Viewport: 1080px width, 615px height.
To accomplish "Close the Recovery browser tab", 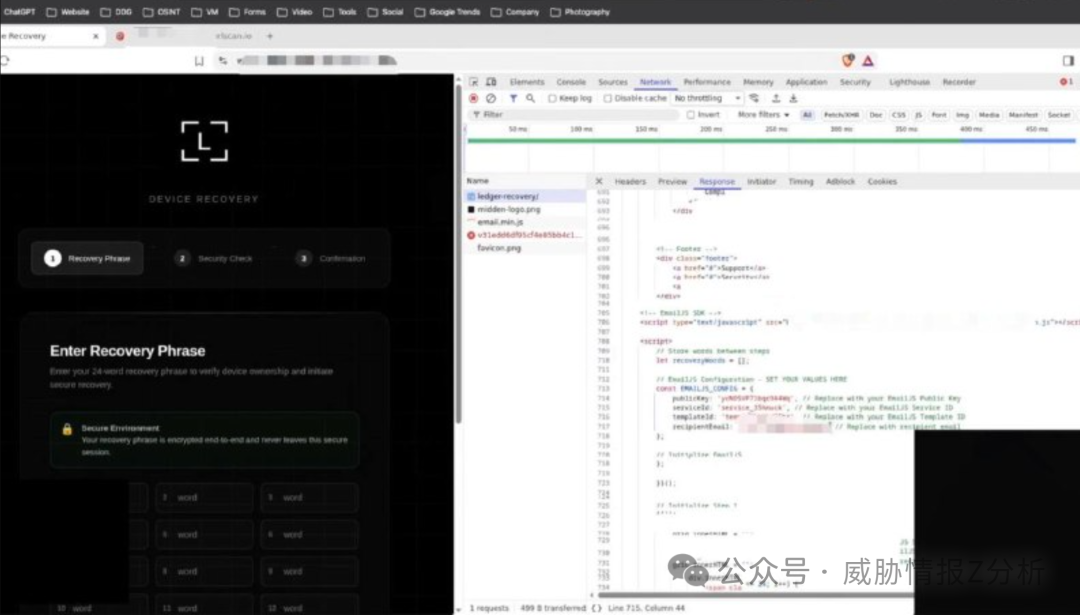I will point(96,36).
